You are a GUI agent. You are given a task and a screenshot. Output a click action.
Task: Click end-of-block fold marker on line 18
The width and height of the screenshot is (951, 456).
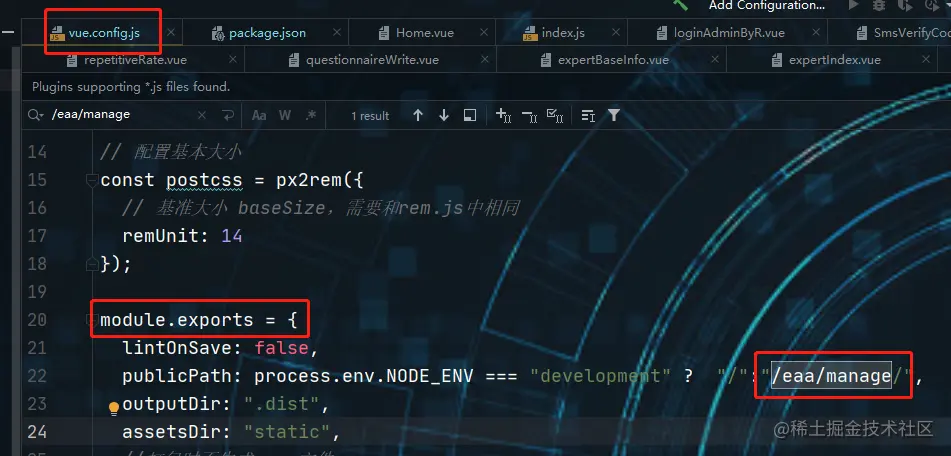92,264
